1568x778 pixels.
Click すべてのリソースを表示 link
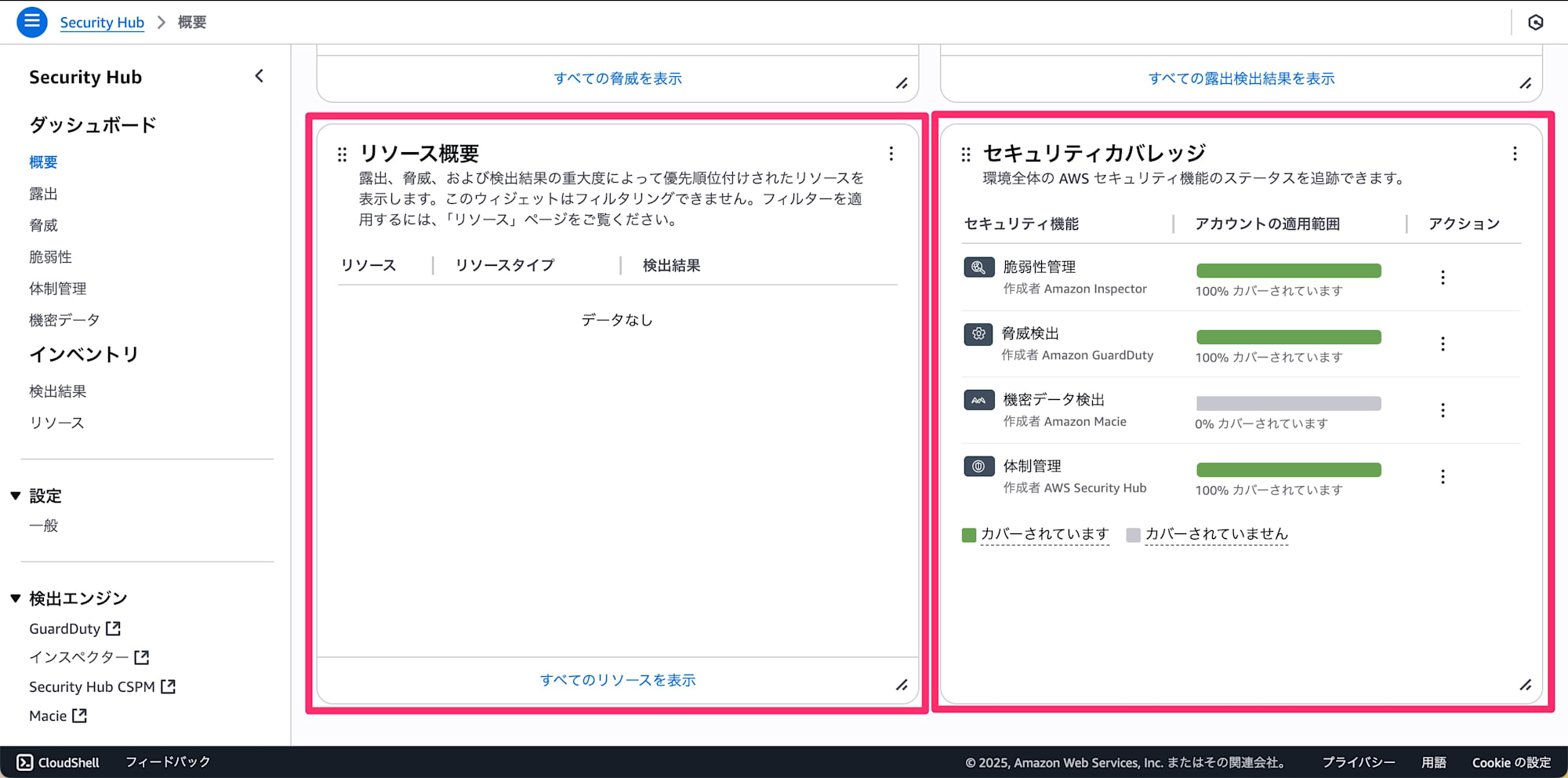[x=618, y=680]
